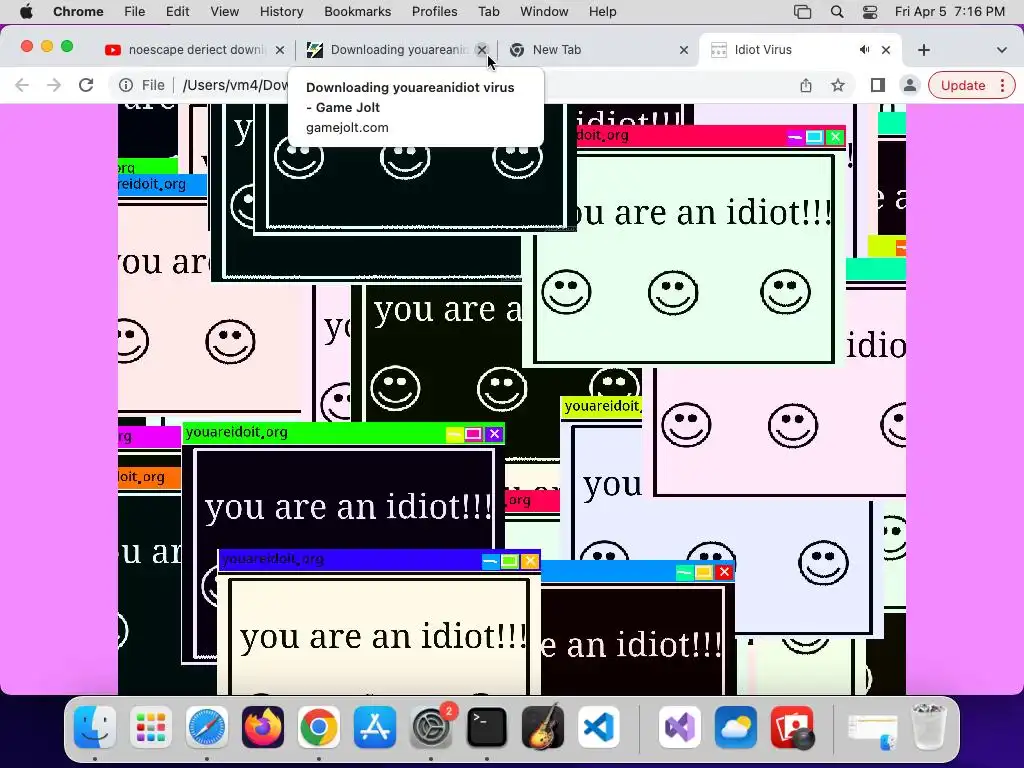Close the red-titled idiot popup
Viewport: 1024px width, 768px height.
tap(835, 137)
